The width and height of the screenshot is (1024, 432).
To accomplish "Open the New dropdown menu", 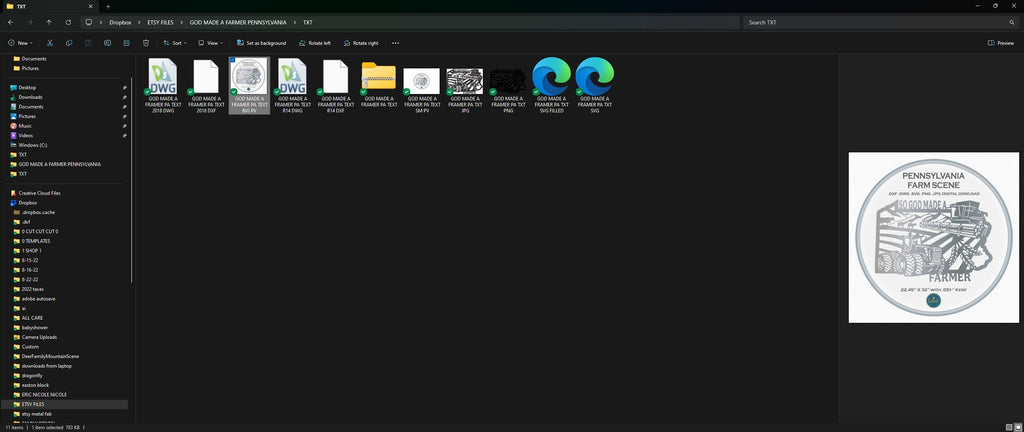I will pyautogui.click(x=20, y=43).
